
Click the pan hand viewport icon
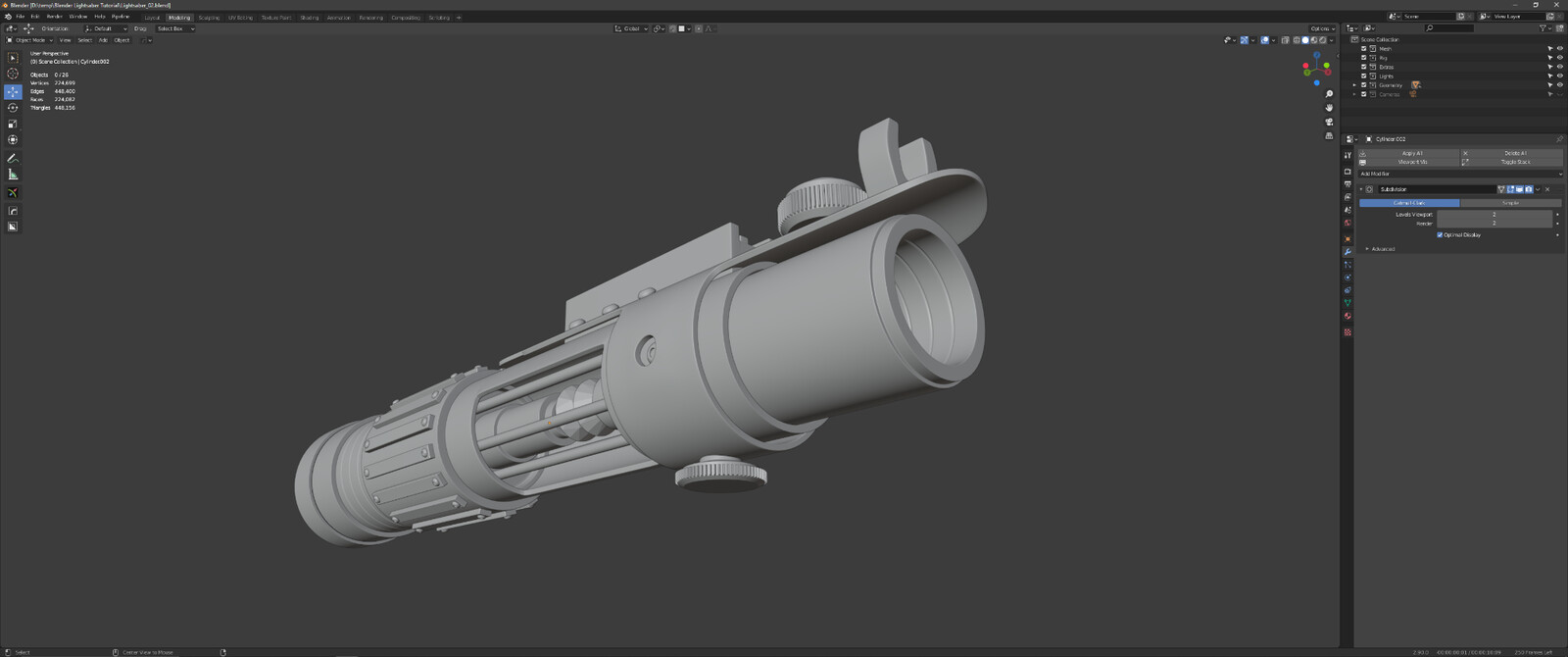pos(1329,108)
